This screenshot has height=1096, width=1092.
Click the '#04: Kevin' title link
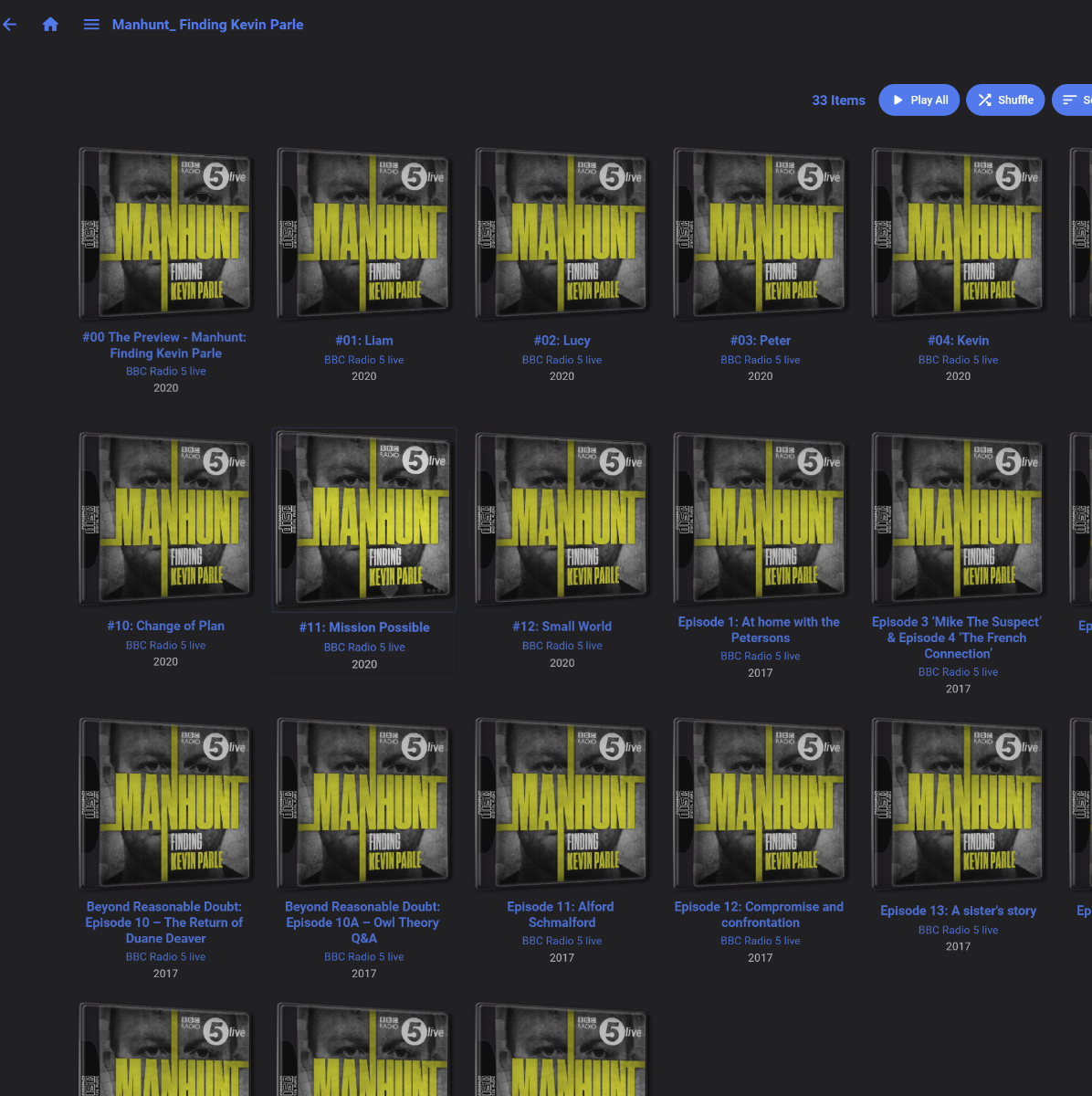[958, 341]
